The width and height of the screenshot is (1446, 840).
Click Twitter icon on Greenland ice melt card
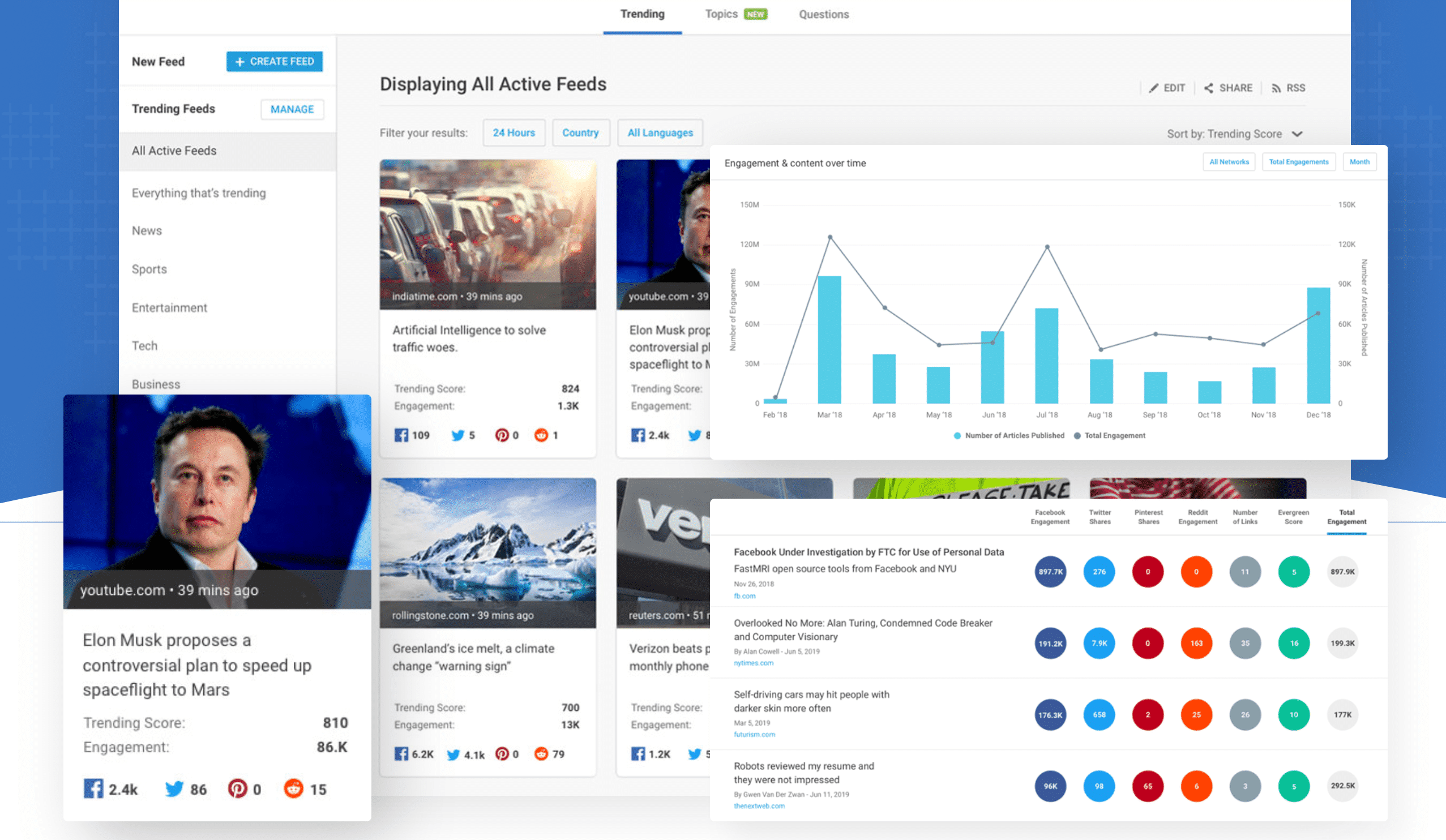[x=454, y=754]
